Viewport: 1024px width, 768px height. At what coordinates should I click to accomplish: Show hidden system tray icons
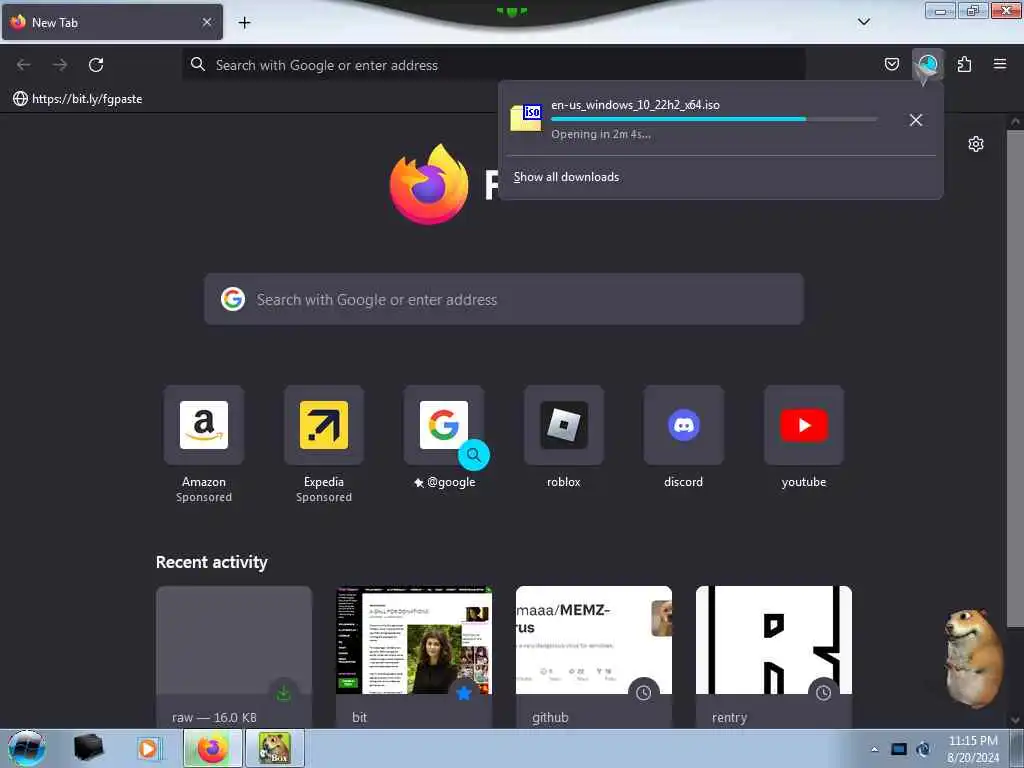tap(874, 749)
